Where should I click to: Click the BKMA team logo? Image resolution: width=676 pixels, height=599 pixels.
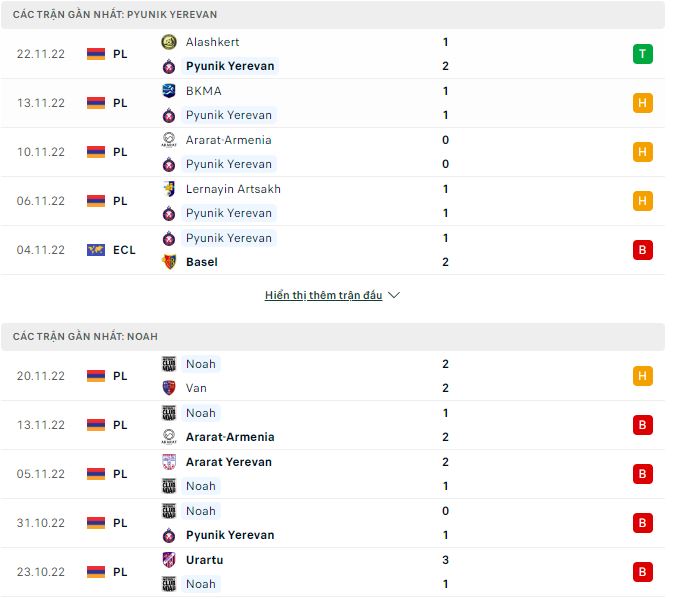point(169,91)
